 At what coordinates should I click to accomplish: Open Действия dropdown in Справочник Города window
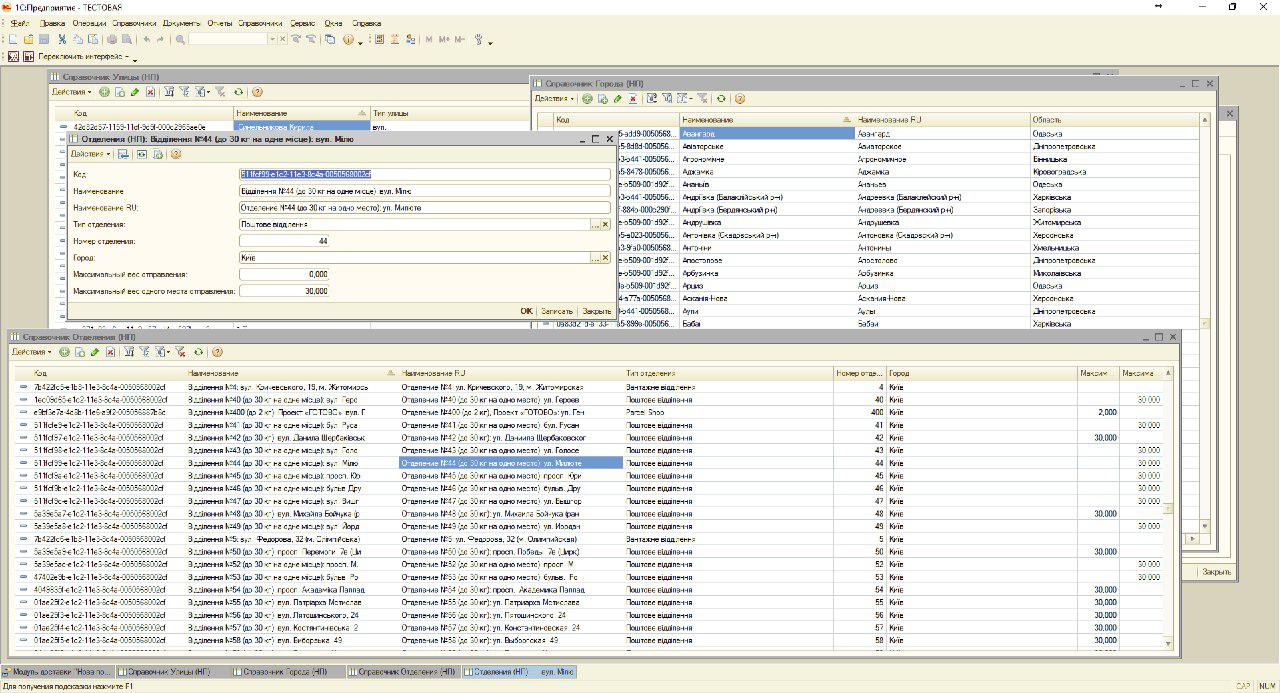(555, 99)
